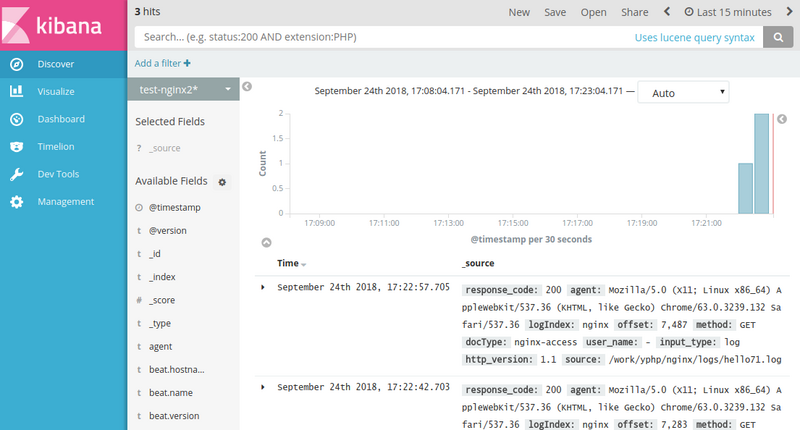Click New in the top menu
The width and height of the screenshot is (800, 430).
click(519, 12)
